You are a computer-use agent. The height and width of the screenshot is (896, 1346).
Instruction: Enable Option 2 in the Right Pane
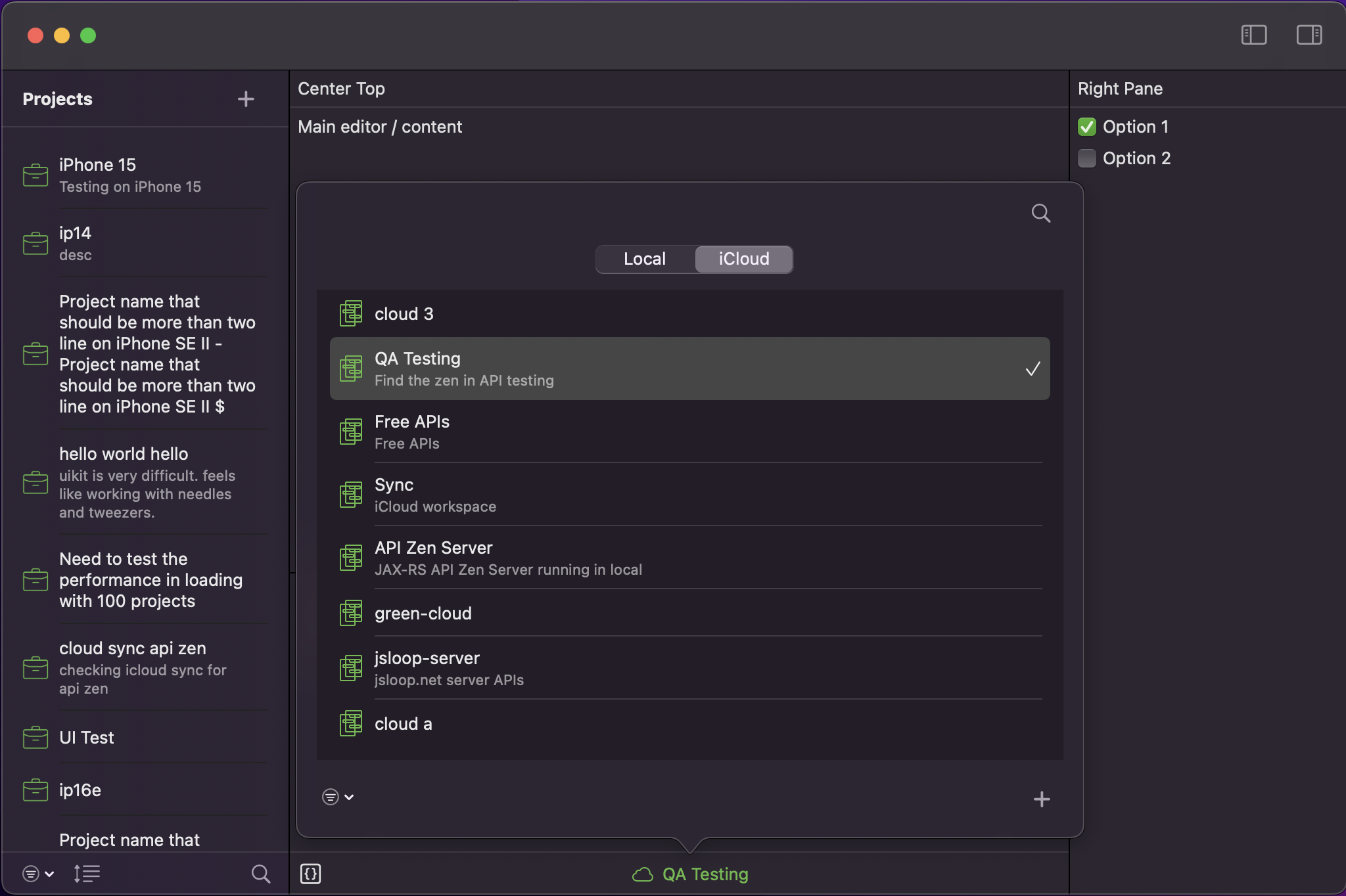click(x=1087, y=158)
